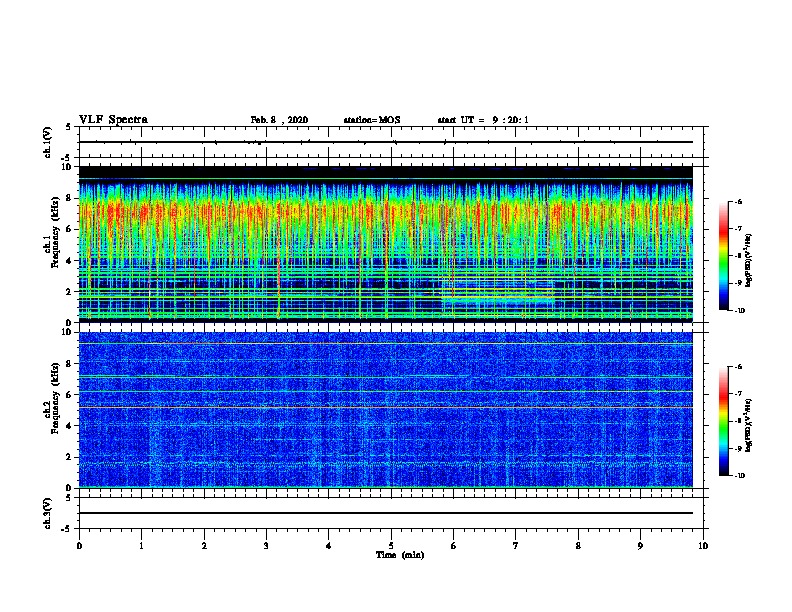Click time axis tick label "0"
792x612 pixels.
(79, 546)
